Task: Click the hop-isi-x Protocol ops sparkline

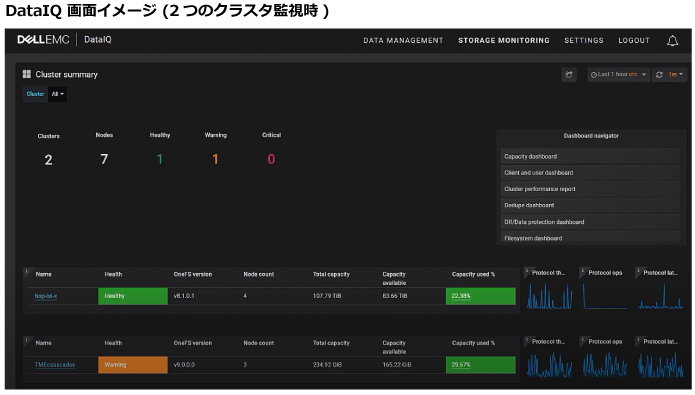Action: [605, 296]
